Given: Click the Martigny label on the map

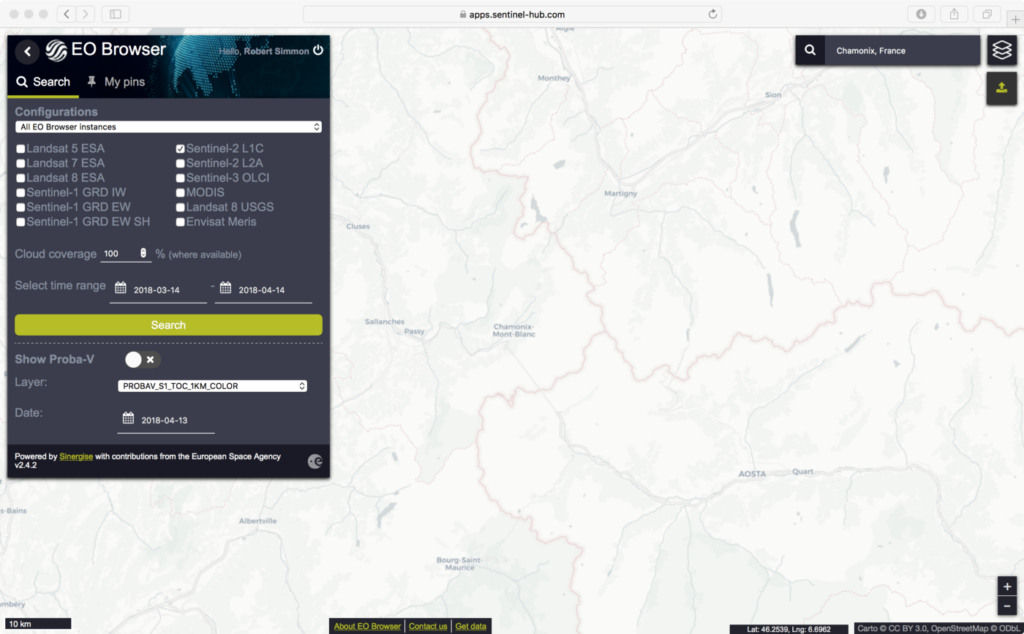Looking at the screenshot, I should (x=620, y=193).
